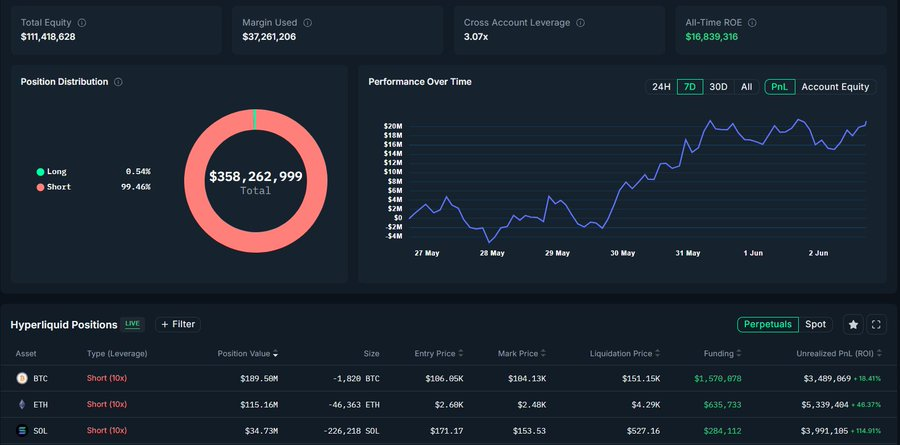
Task: Click the Total Equity value $111,418,628
Action: [48, 37]
